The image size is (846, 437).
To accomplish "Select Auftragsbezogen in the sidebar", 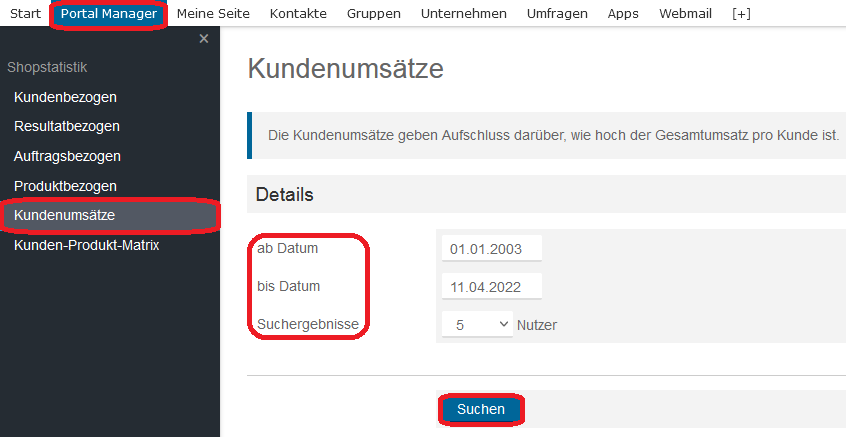I will click(x=67, y=156).
